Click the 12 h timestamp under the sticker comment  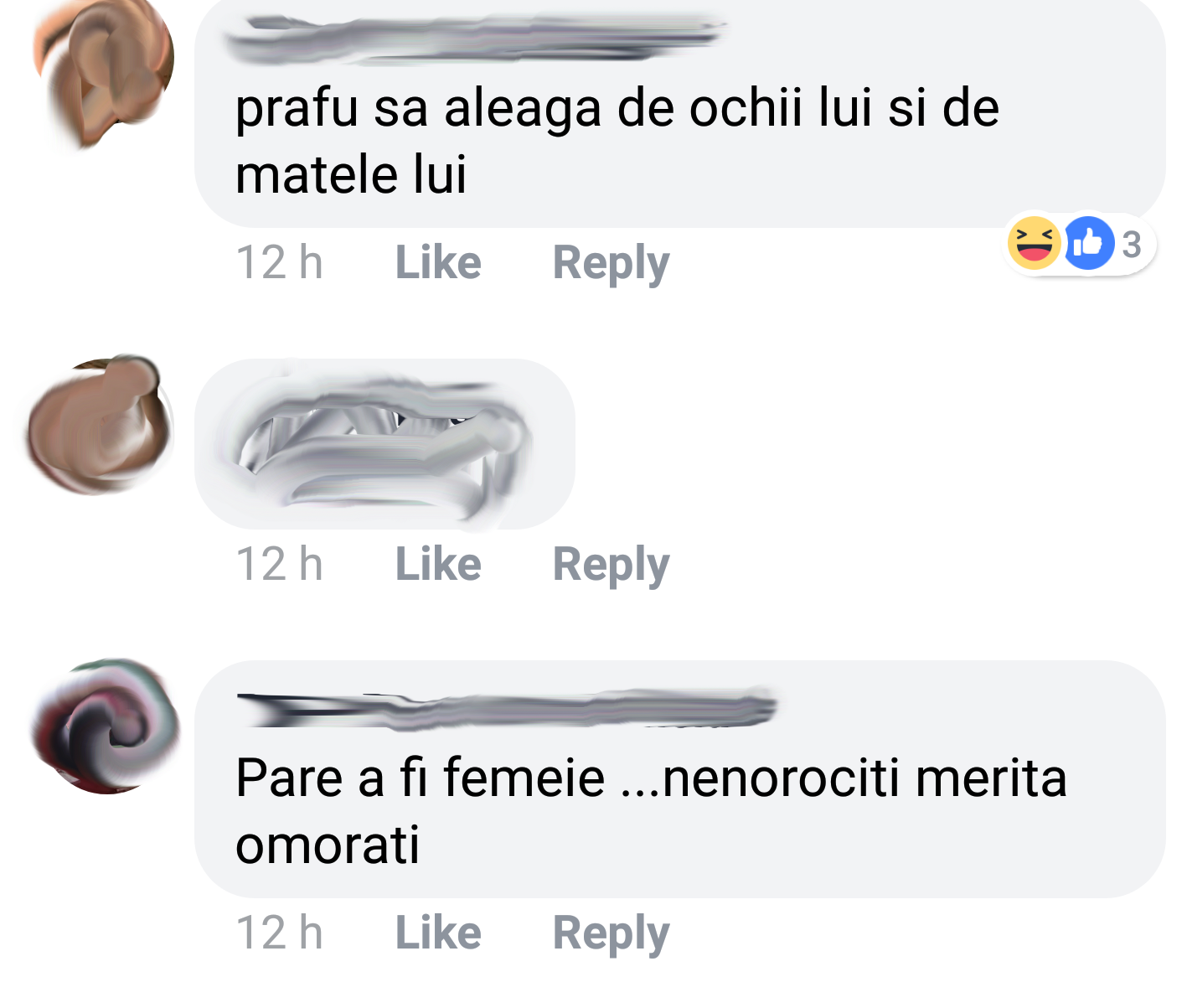click(x=279, y=564)
